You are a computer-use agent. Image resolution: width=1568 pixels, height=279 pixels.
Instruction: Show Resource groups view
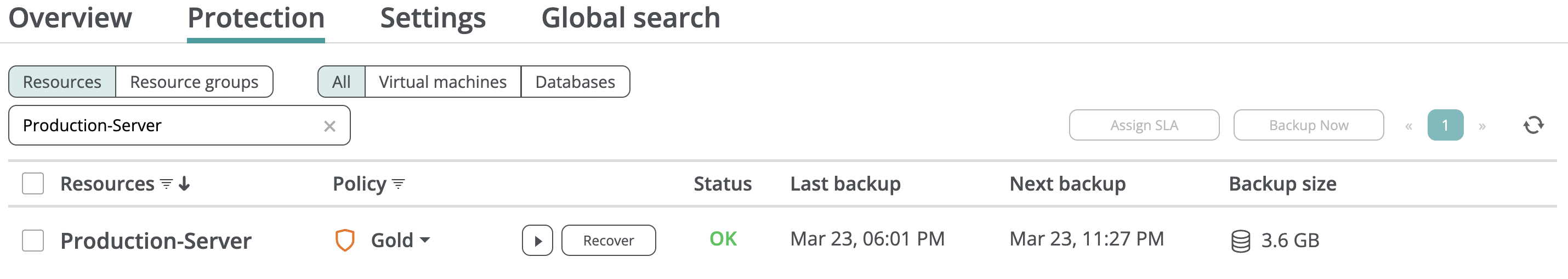[194, 82]
